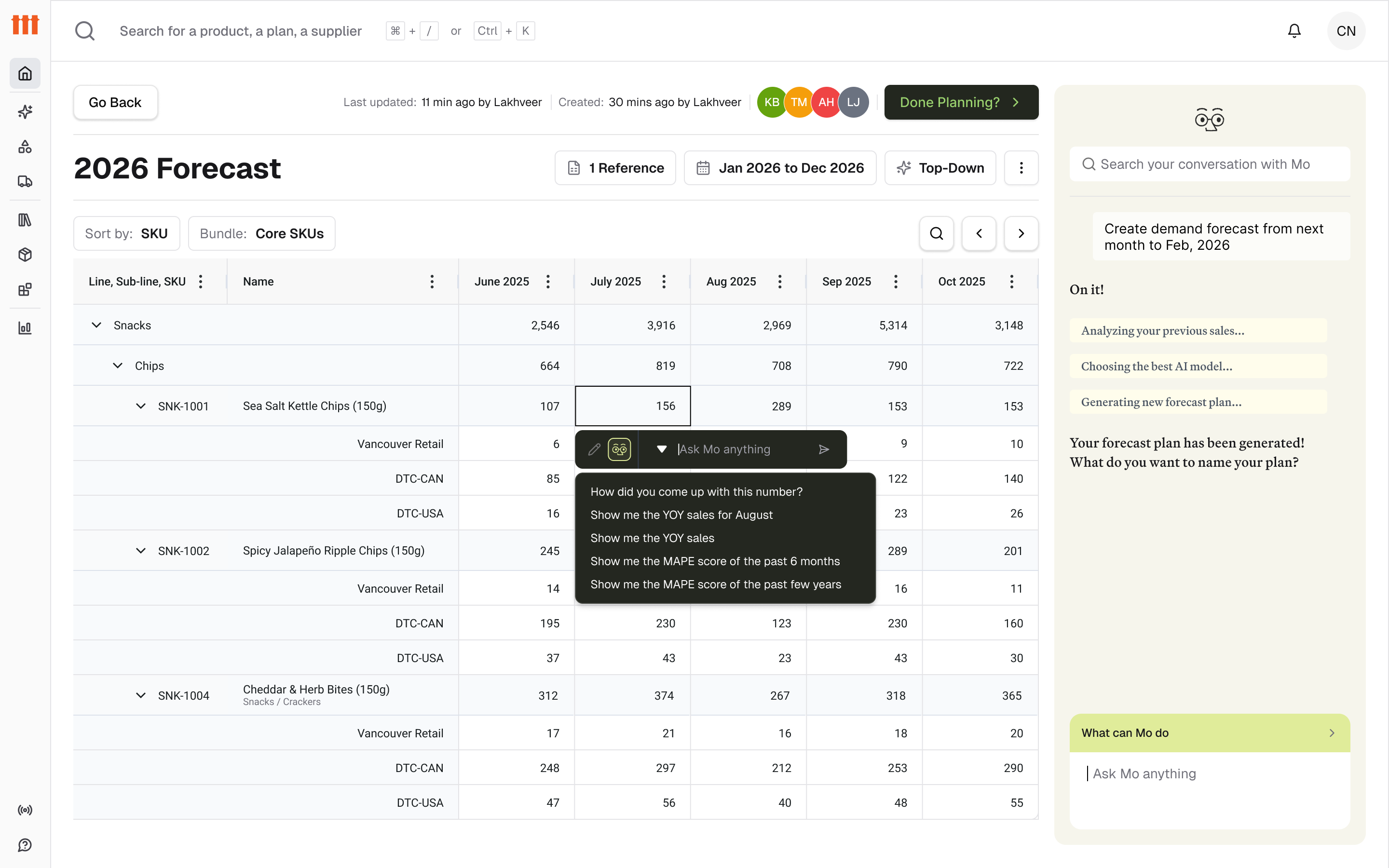Image resolution: width=1389 pixels, height=868 pixels.
Task: Click the home icon in sidebar
Action: point(25,73)
